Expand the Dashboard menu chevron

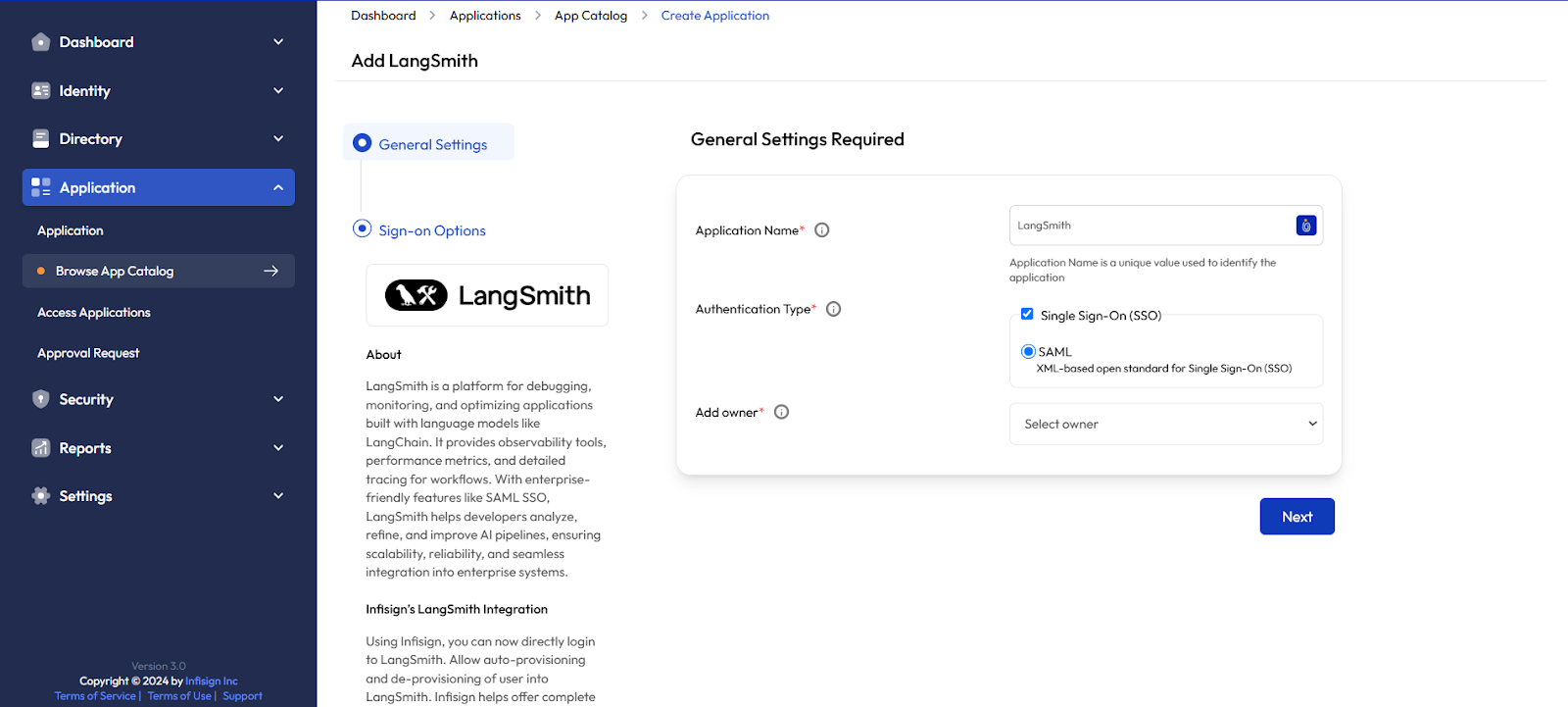click(278, 42)
